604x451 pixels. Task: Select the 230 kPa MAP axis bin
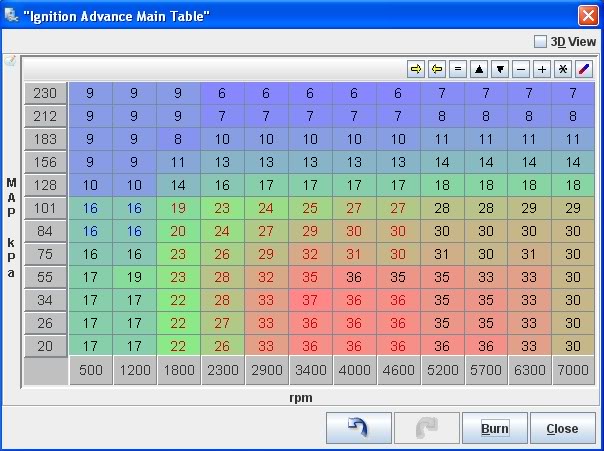[45, 93]
